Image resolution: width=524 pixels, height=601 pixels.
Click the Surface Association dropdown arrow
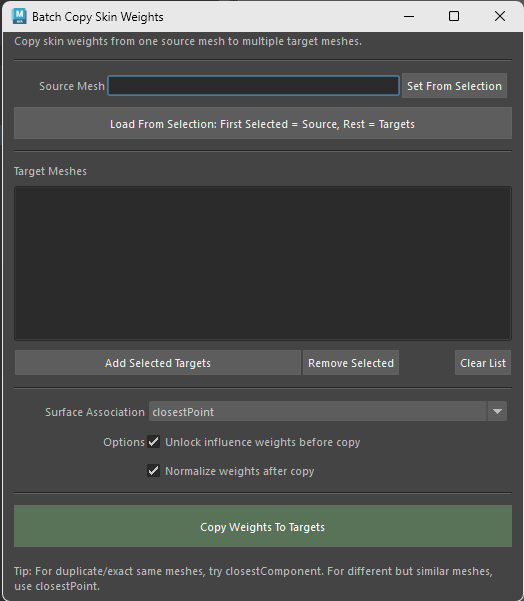coord(497,411)
